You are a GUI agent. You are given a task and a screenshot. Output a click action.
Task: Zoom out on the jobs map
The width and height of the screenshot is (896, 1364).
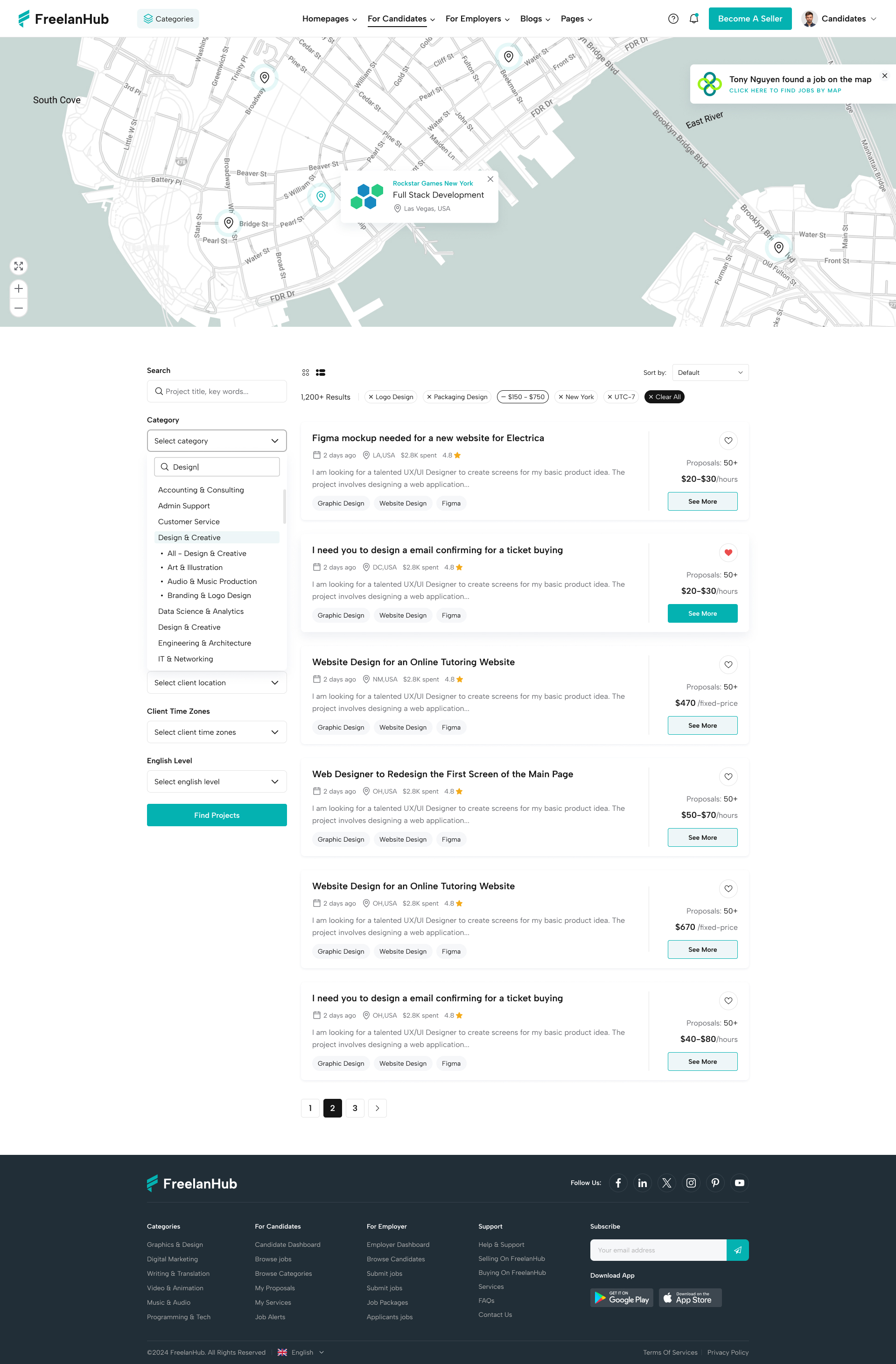point(18,308)
